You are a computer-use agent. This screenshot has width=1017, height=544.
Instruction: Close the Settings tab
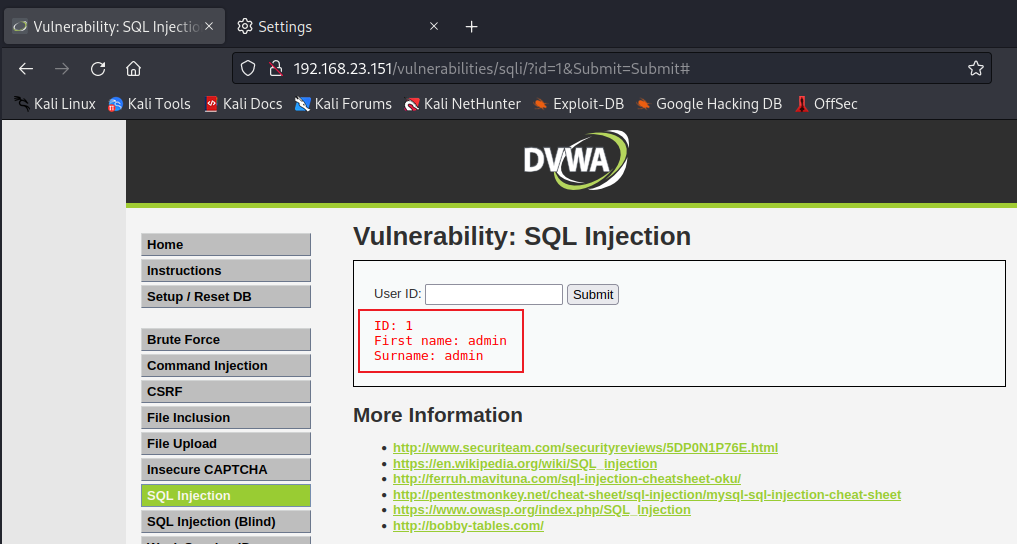tap(433, 27)
